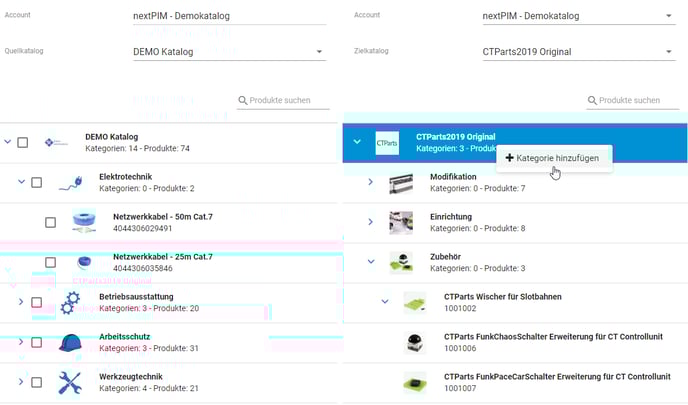This screenshot has height=405, width=688.
Task: Select the Modifikation row title
Action: [453, 177]
